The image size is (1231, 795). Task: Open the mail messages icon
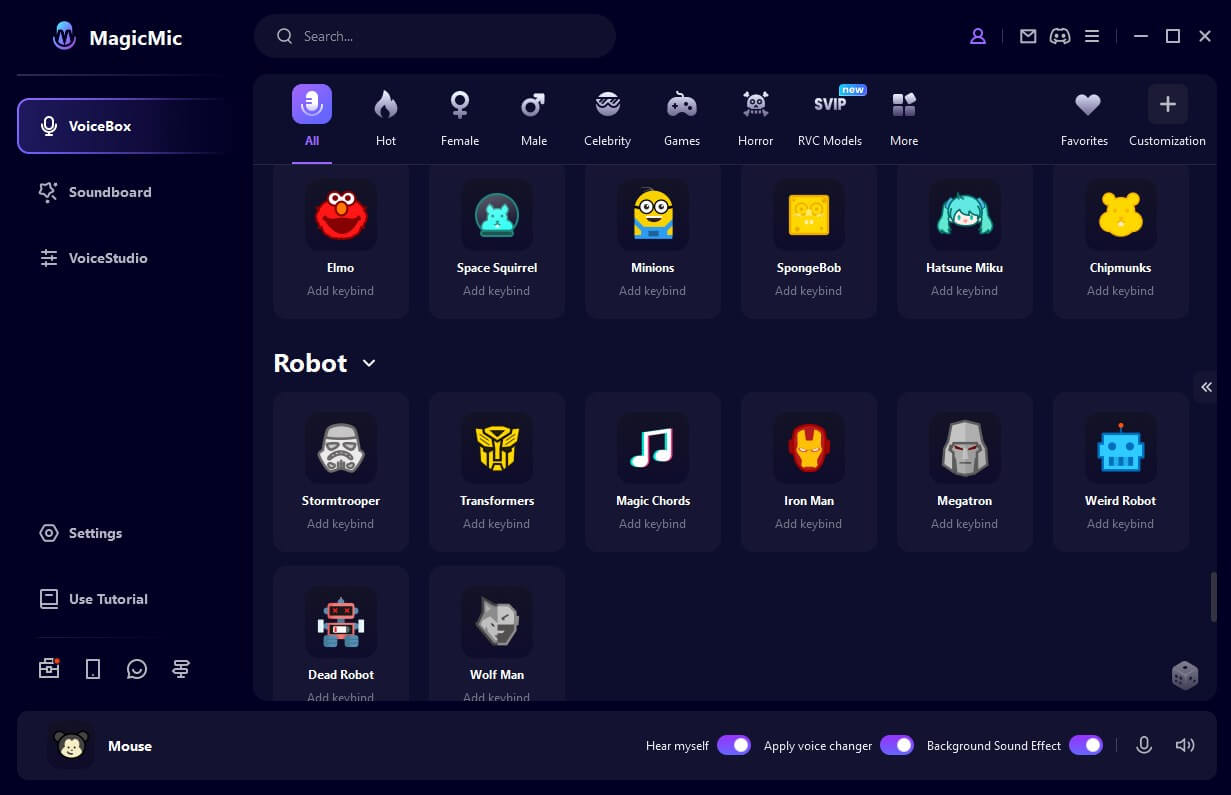click(x=1028, y=36)
